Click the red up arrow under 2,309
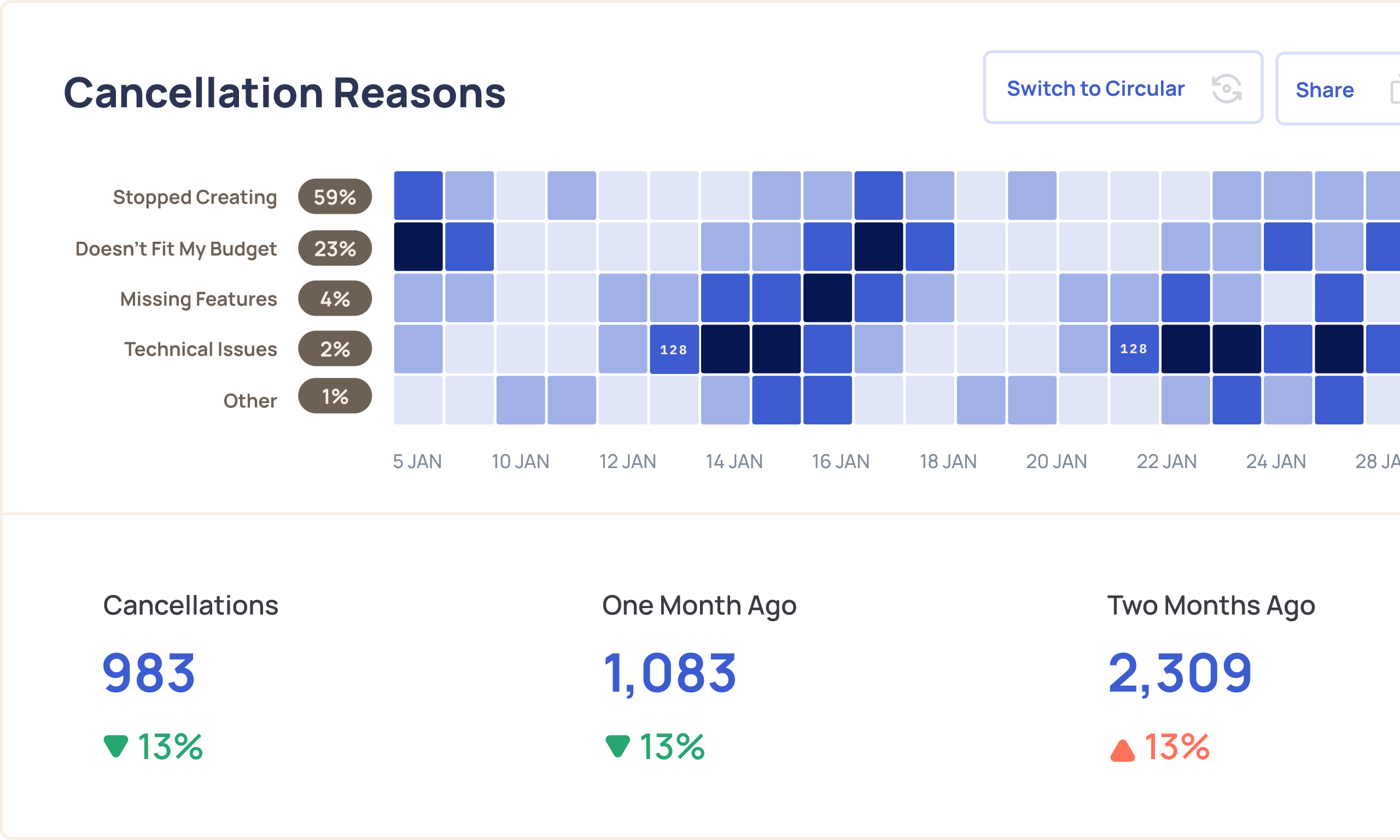 [x=1123, y=750]
